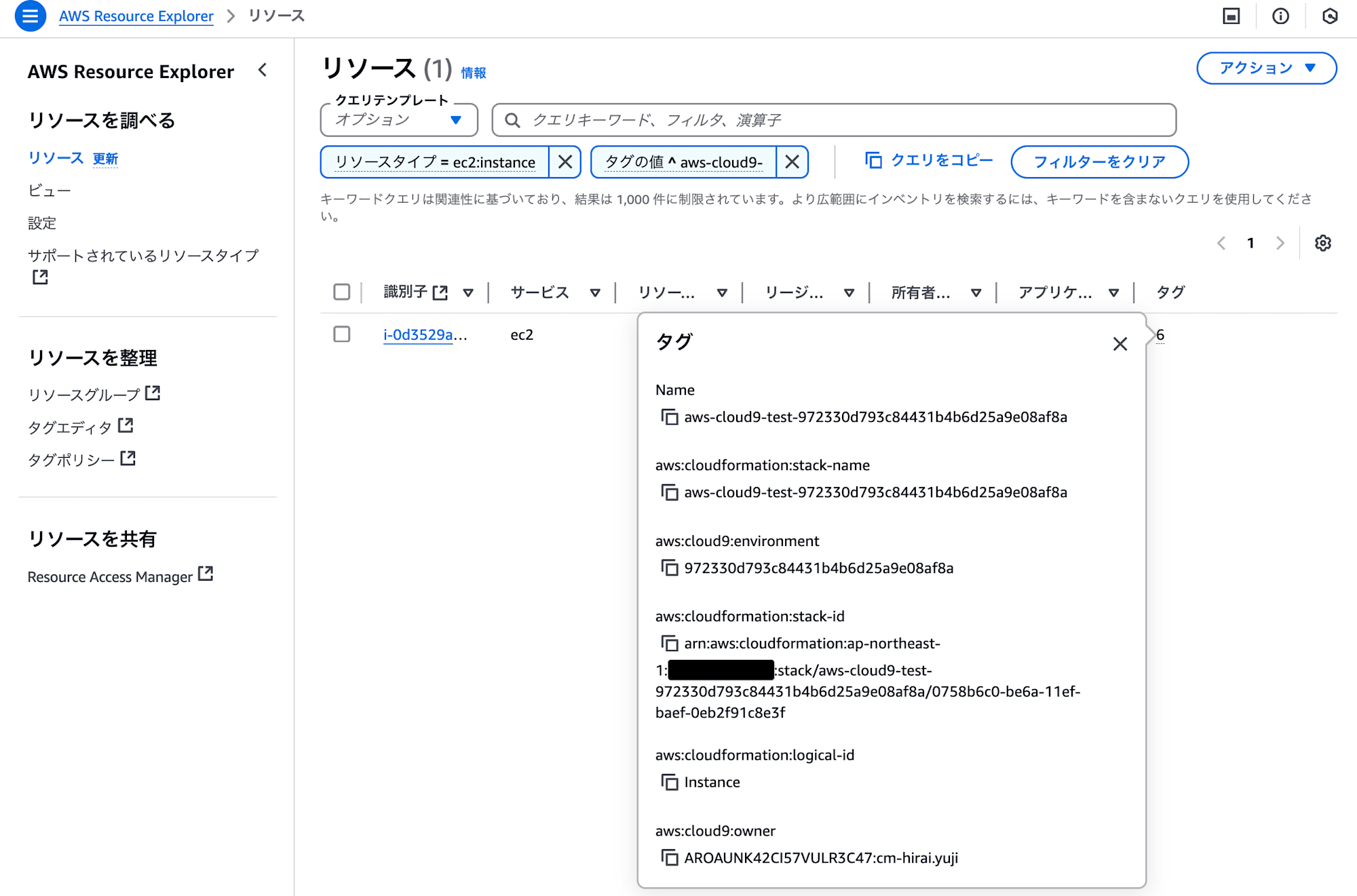Screen dimensions: 1357x896
Task: Click owner value AROAUNK42CI57VULR3C47:cm-hirai.yuji
Action: pyautogui.click(x=821, y=858)
